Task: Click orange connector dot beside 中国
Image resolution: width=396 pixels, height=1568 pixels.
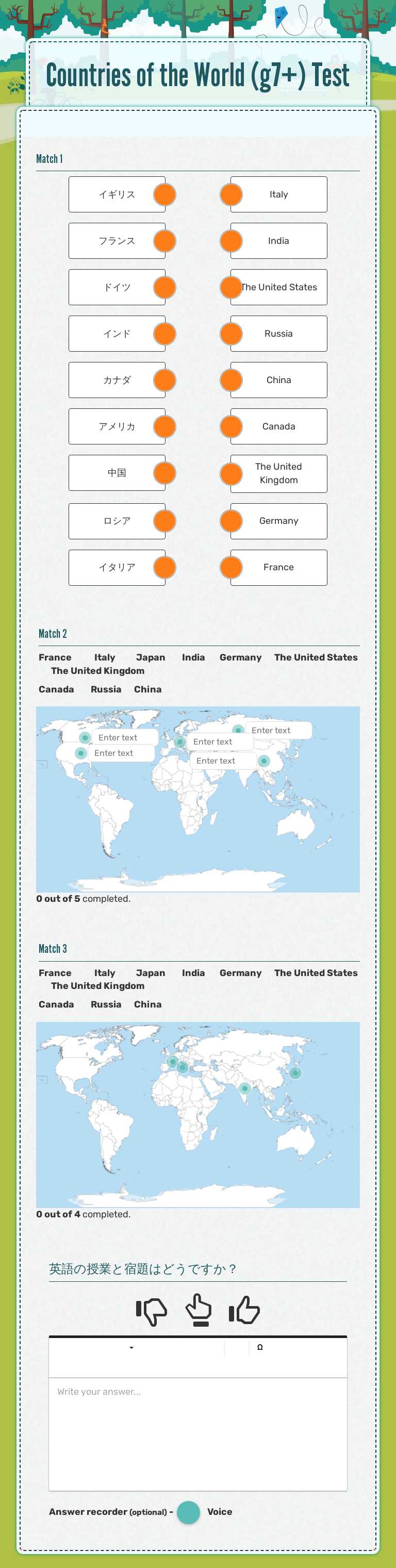Action: 164,473
